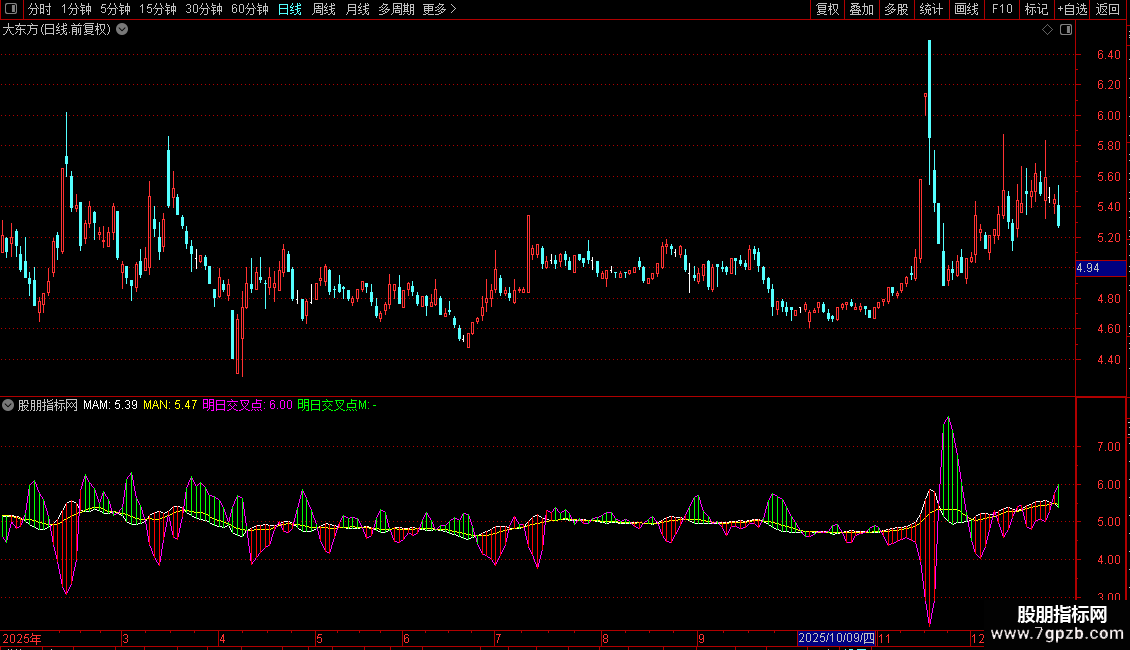Click the MAM: 5.39 indicator value
1130x650 pixels.
coord(110,405)
